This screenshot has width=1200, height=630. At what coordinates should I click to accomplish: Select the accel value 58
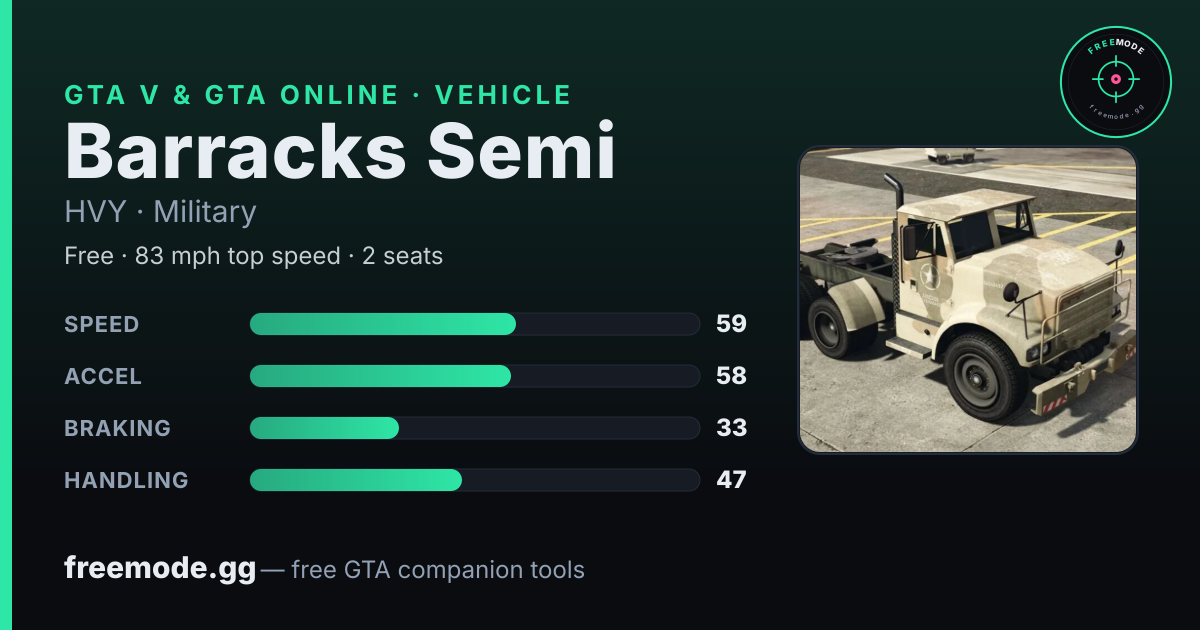point(731,376)
